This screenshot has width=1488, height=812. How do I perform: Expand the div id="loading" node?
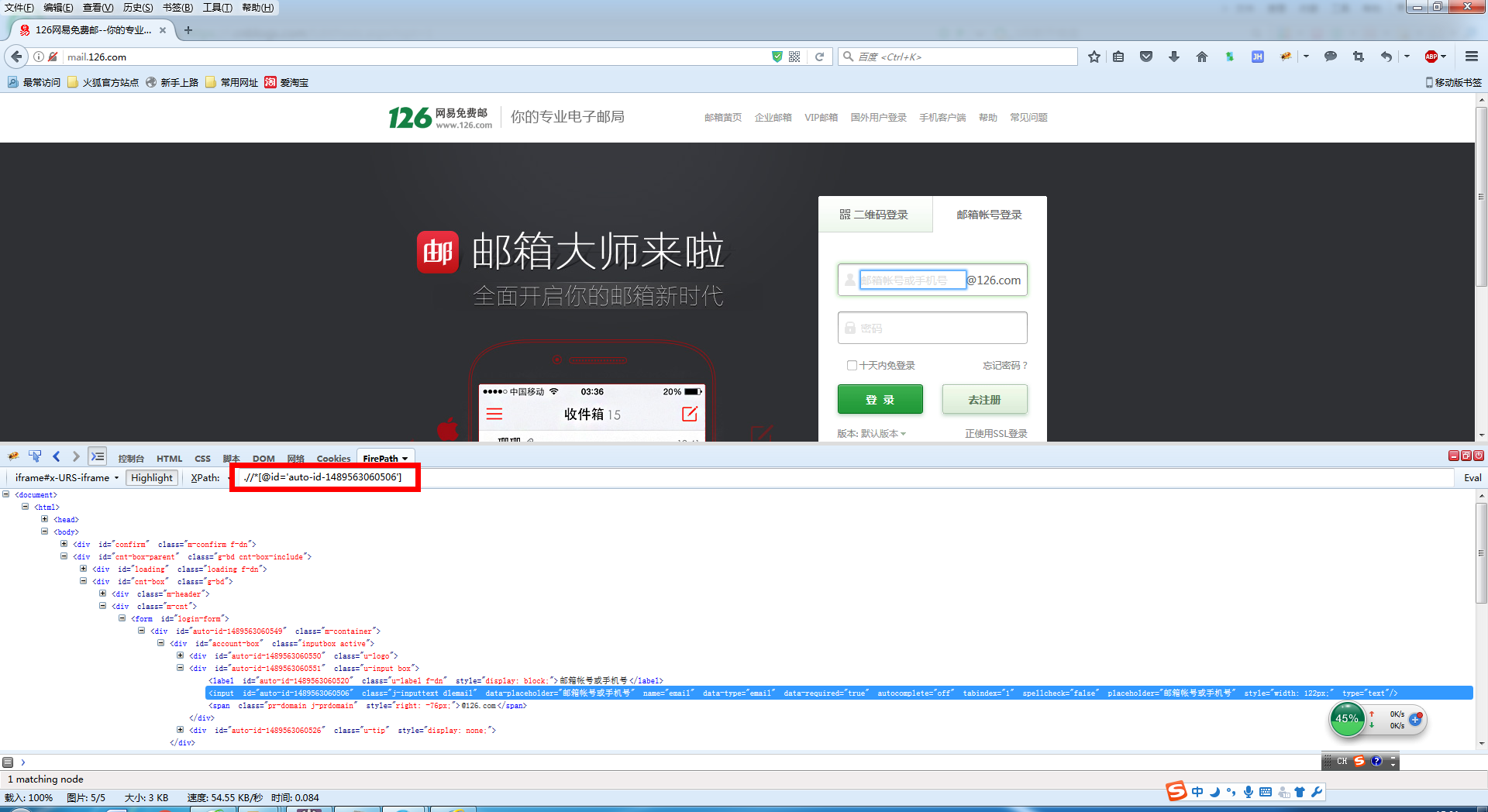(x=84, y=569)
